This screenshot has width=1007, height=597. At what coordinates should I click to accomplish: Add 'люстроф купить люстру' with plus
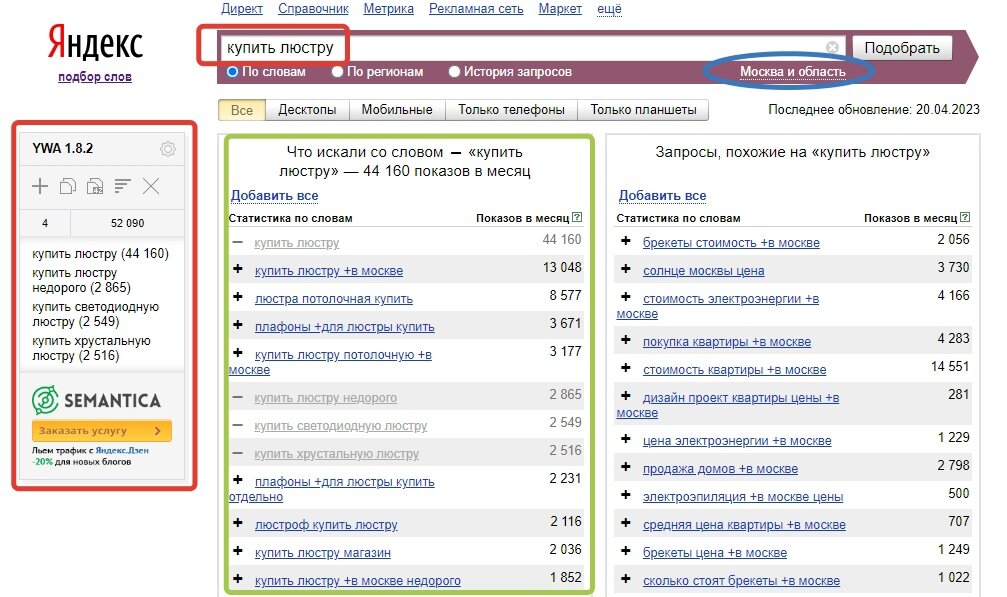coord(238,523)
